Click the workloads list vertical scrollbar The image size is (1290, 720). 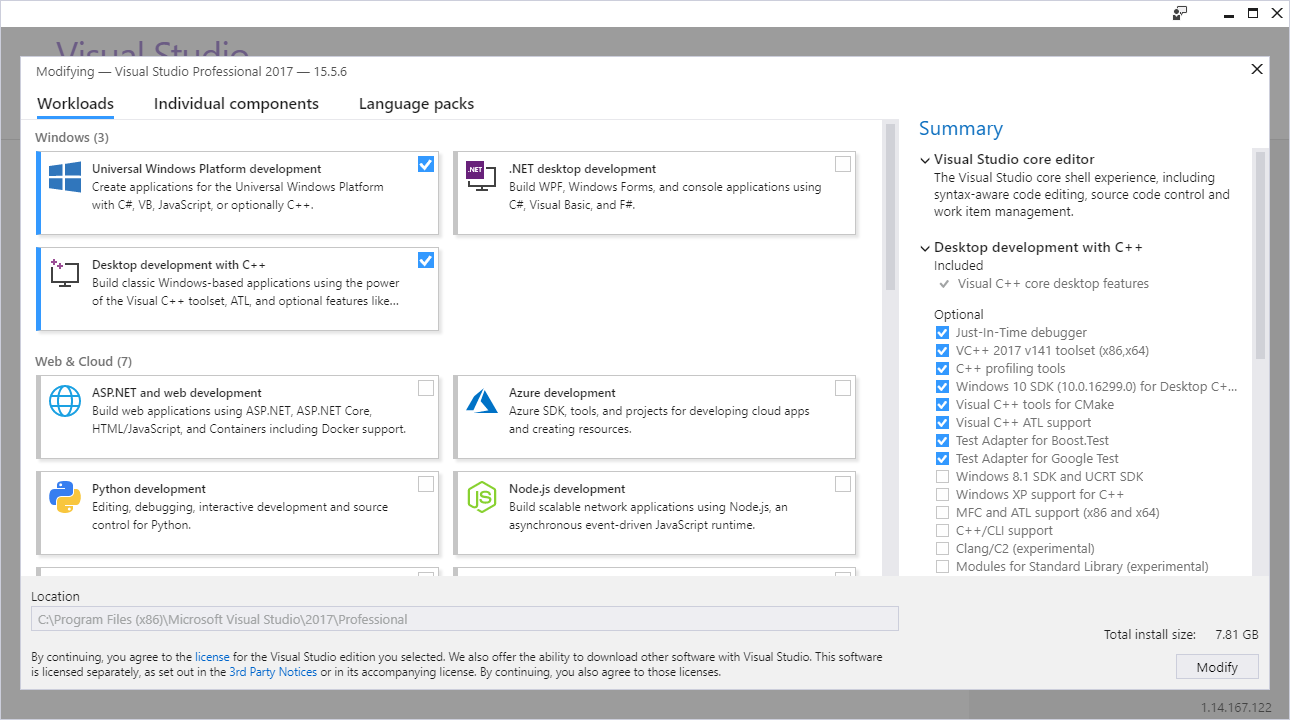890,206
